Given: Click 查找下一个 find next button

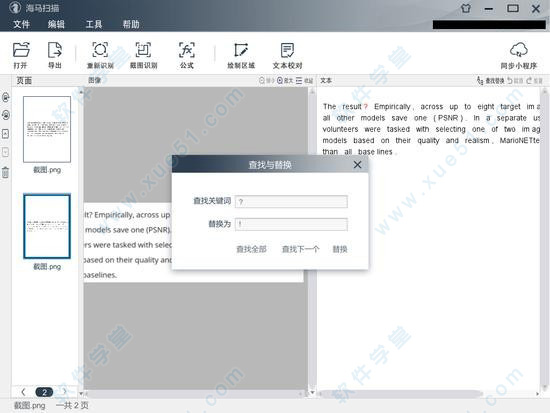Looking at the screenshot, I should [x=301, y=249].
